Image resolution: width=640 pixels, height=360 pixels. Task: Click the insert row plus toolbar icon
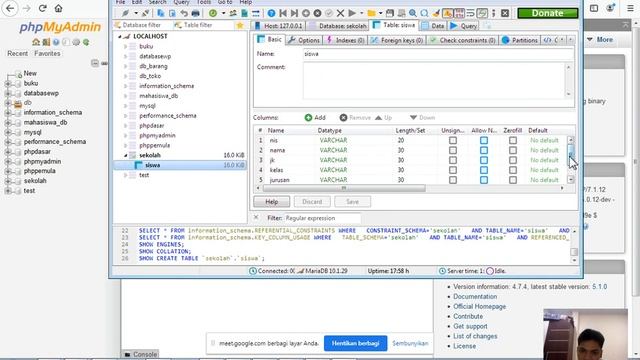point(306,13)
